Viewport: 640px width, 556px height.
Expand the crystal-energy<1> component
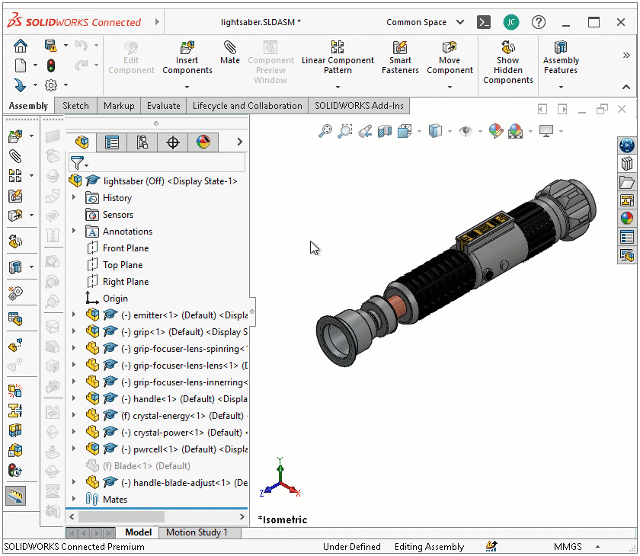tap(74, 415)
